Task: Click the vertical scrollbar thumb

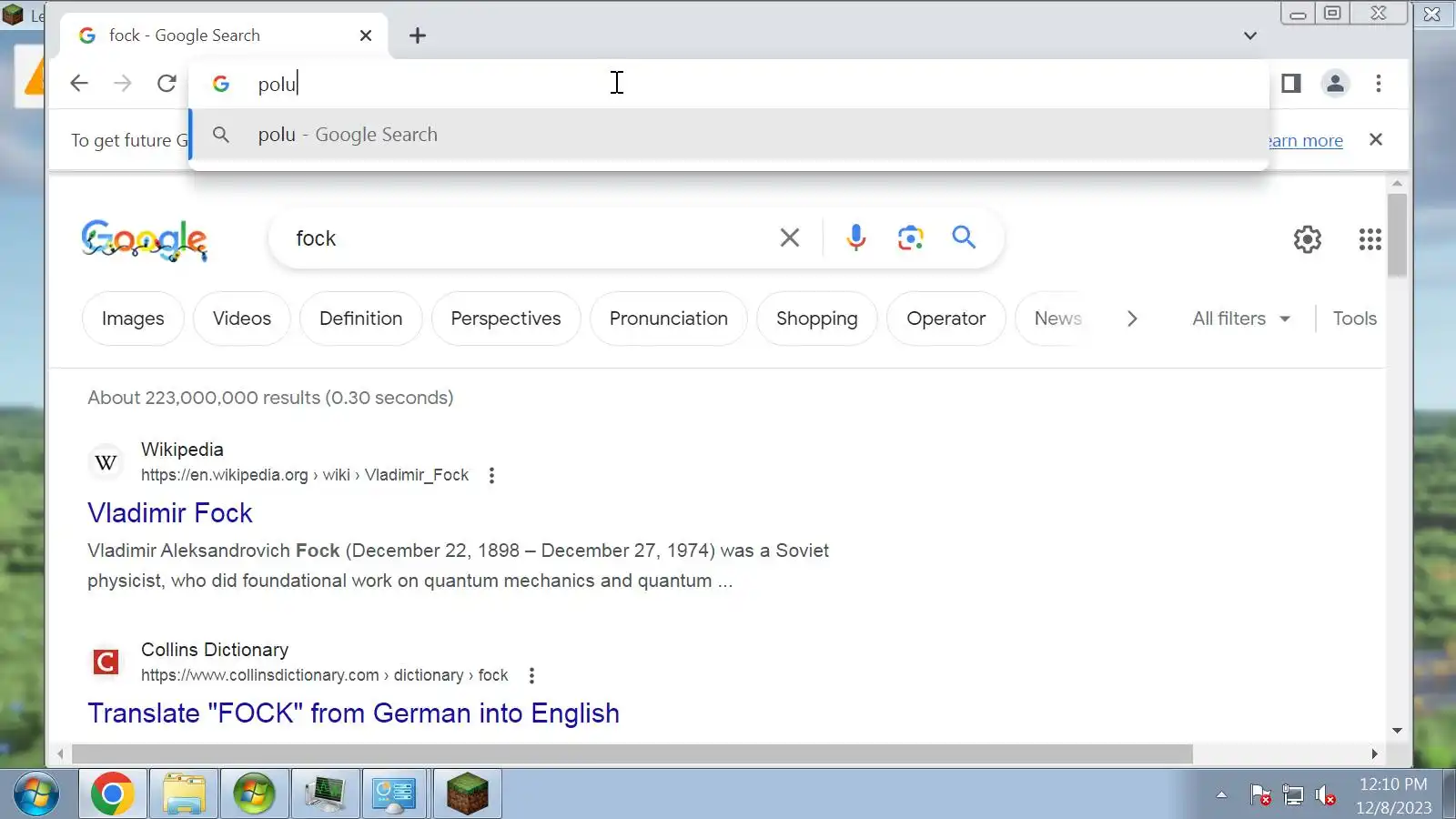Action: [x=1397, y=234]
